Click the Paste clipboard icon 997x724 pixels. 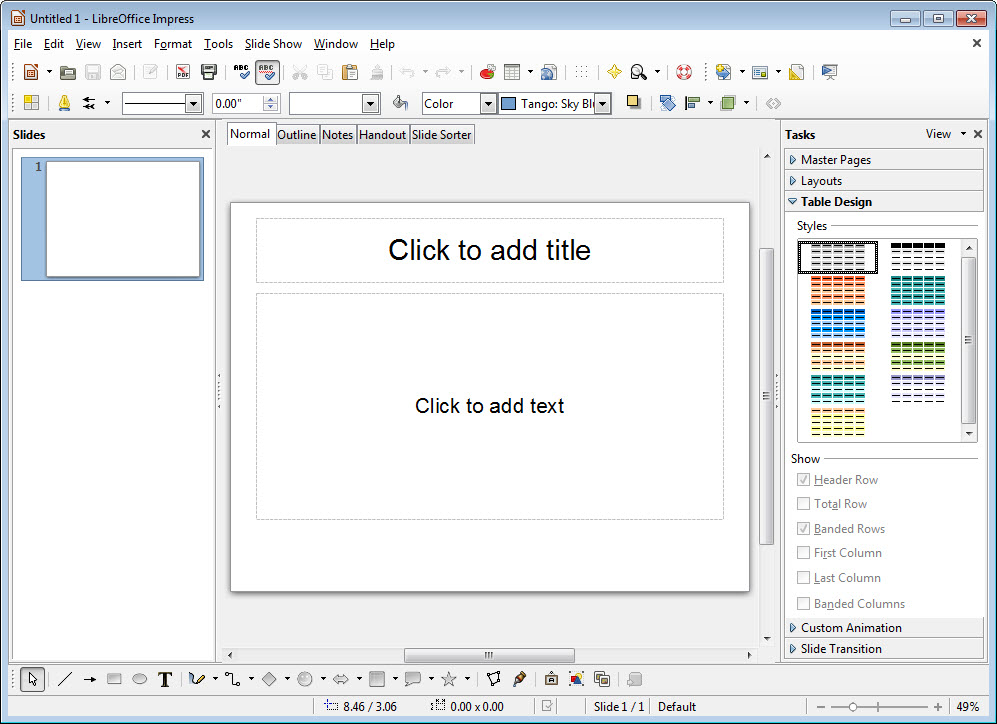coord(350,72)
